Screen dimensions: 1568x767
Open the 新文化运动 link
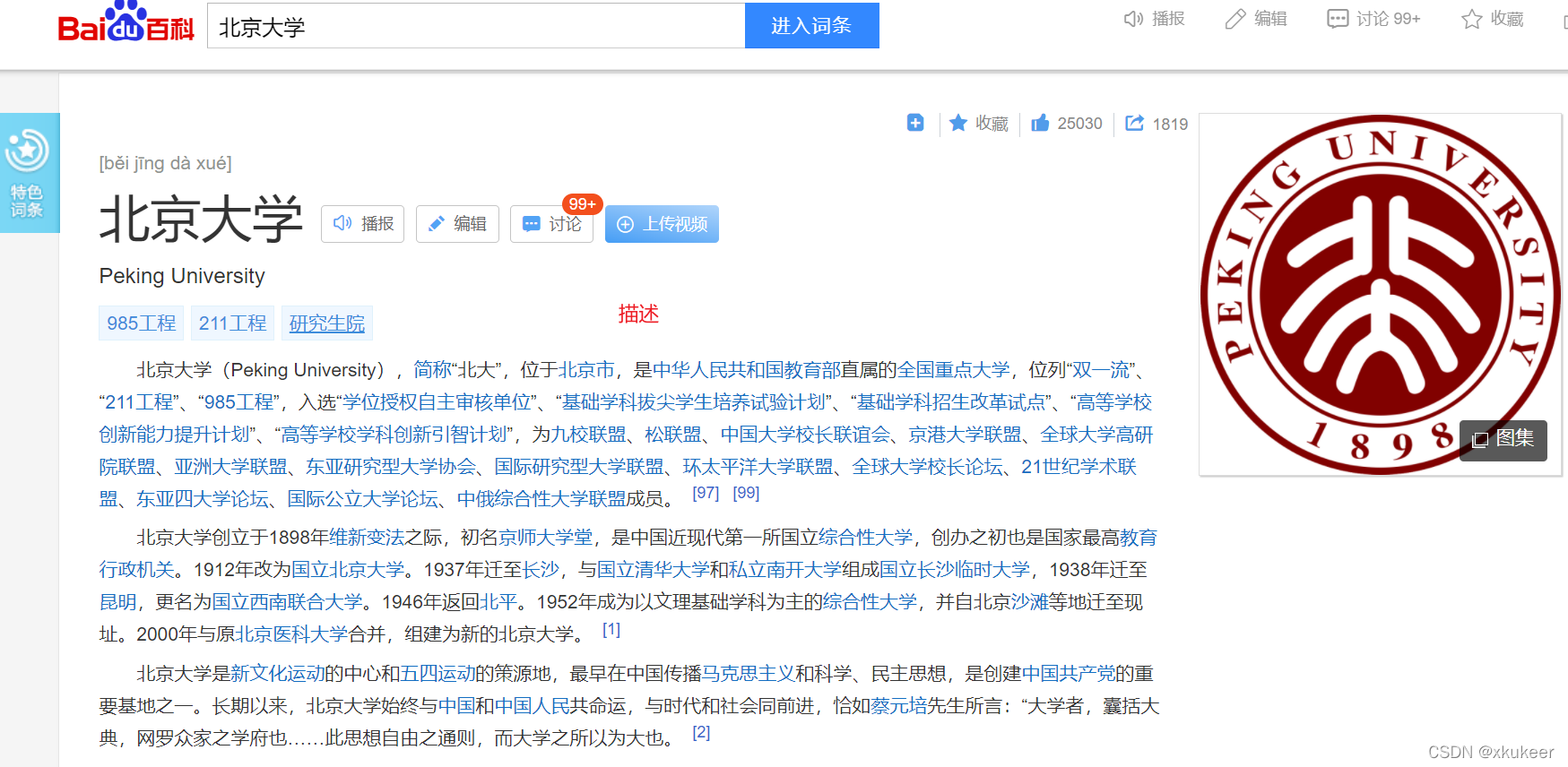277,674
